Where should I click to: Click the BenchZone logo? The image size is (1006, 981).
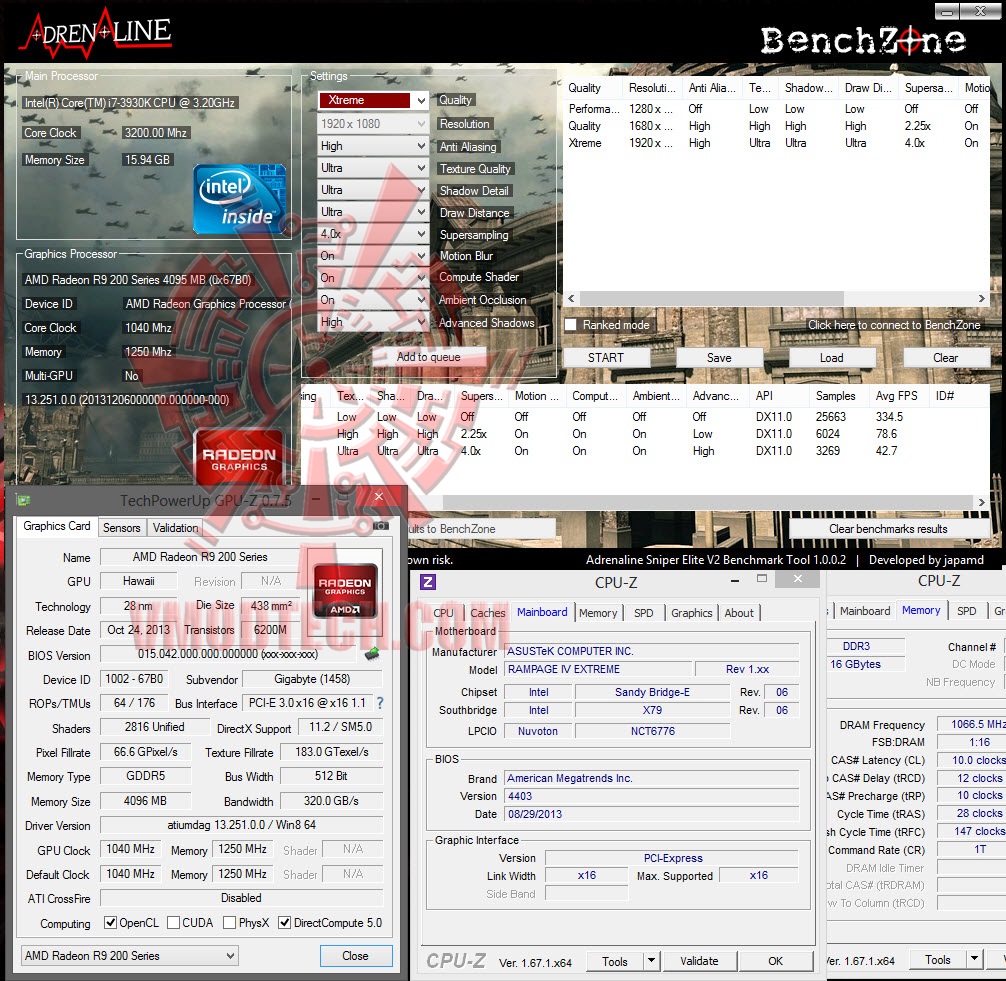tap(863, 40)
